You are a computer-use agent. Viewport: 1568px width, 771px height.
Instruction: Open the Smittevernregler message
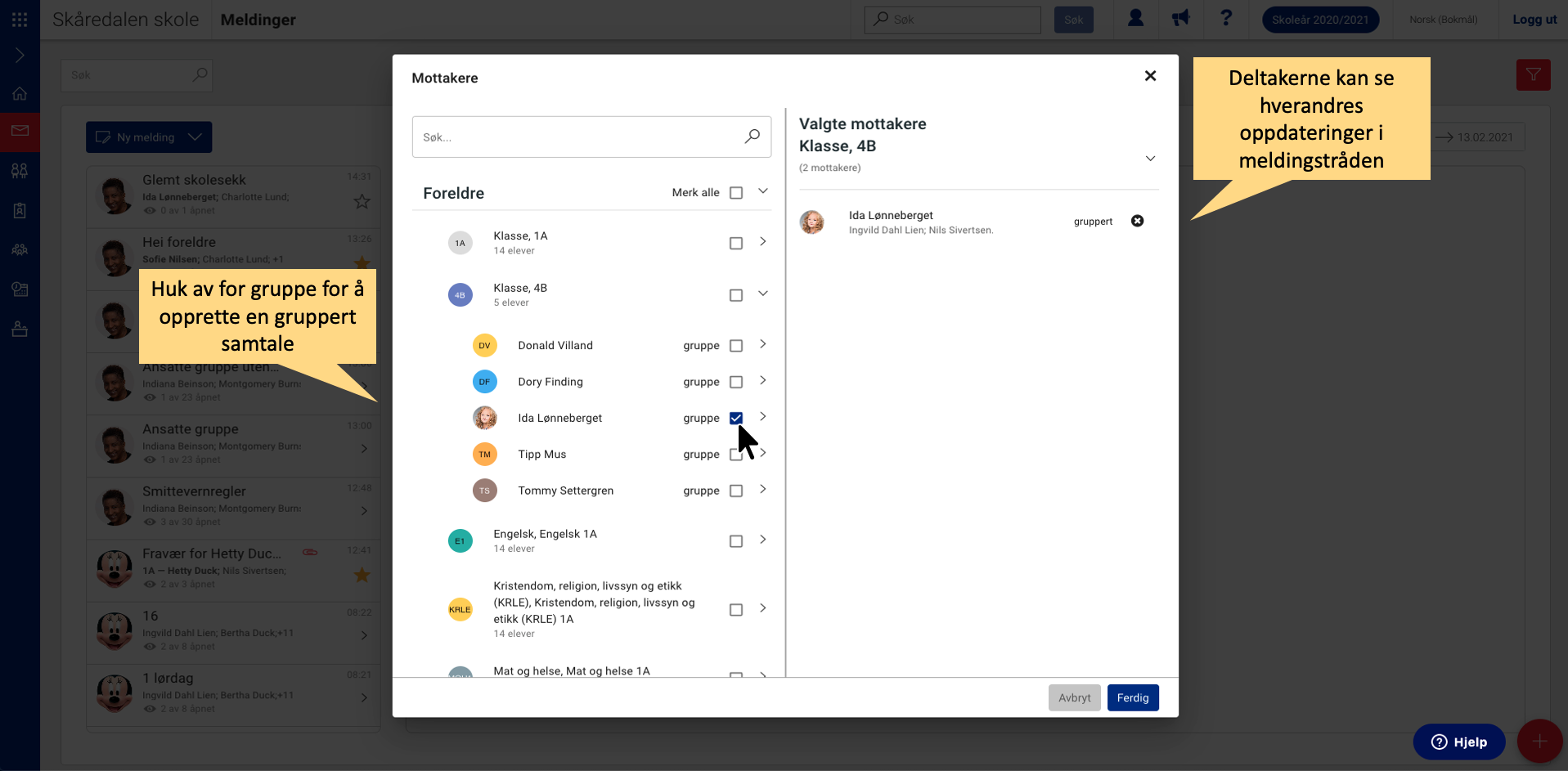[x=233, y=508]
